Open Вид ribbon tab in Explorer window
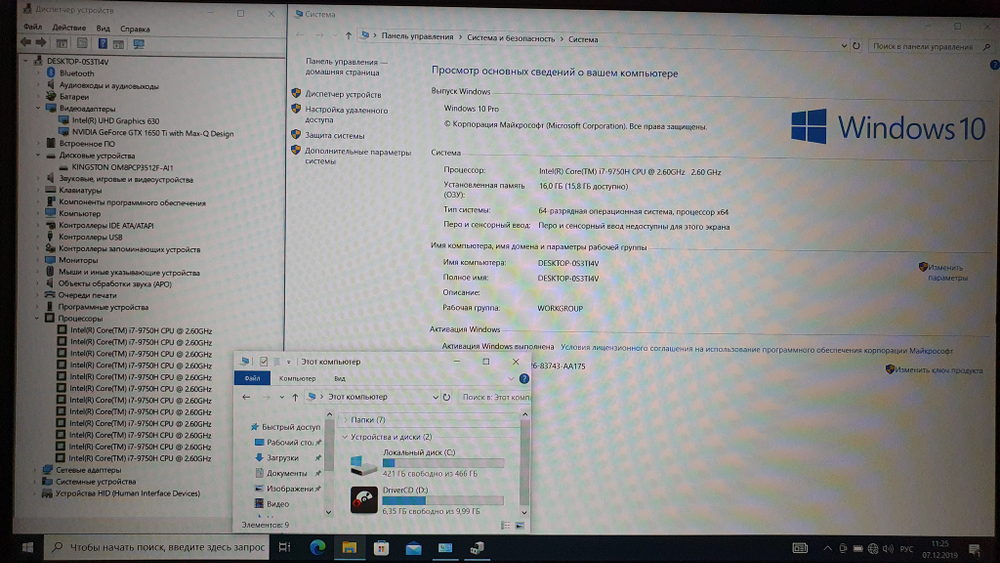Screen dimensions: 1000x563 340,379
